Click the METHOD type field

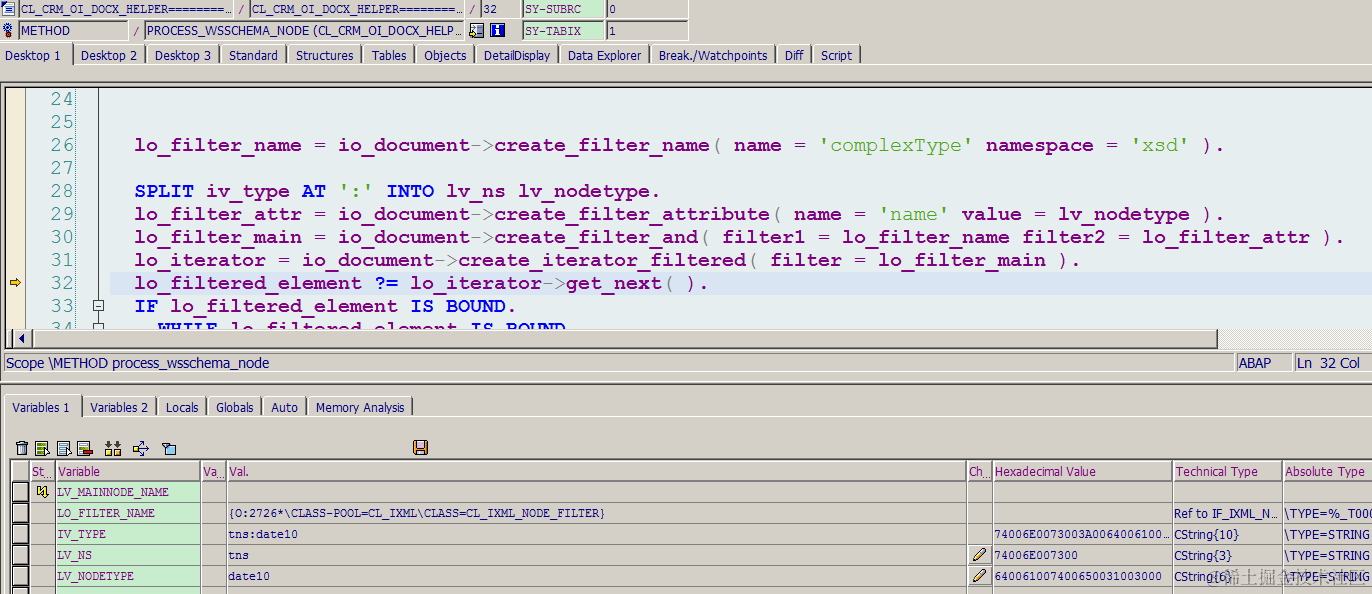click(74, 31)
